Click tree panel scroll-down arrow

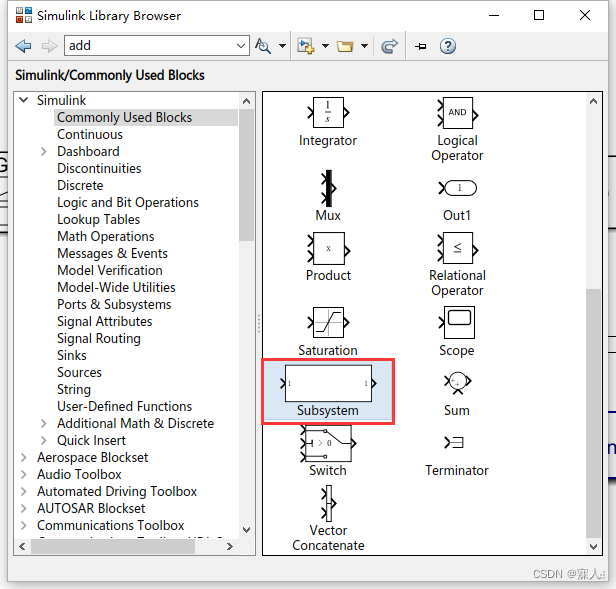(x=246, y=530)
